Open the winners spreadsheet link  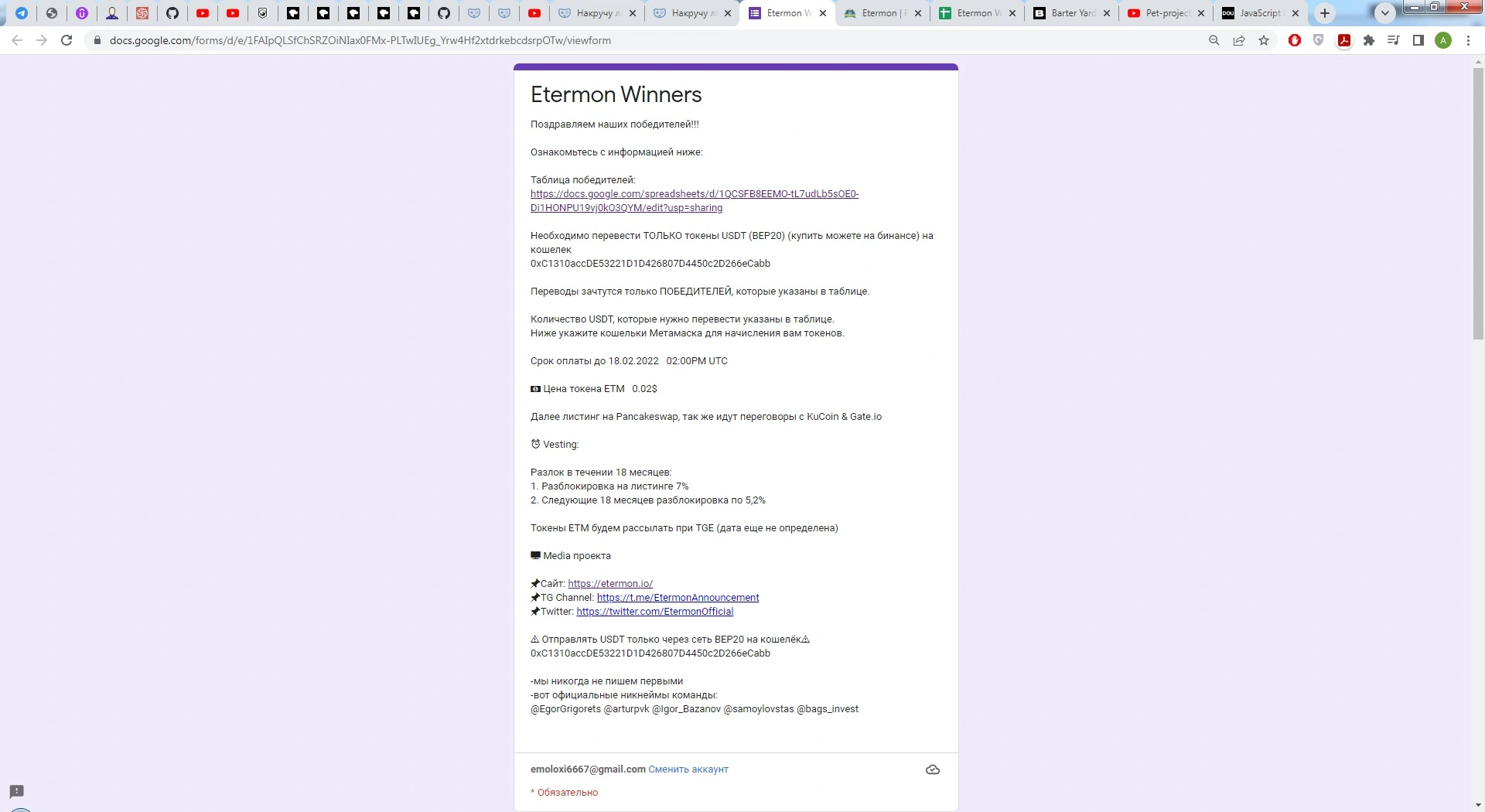pyautogui.click(x=695, y=201)
